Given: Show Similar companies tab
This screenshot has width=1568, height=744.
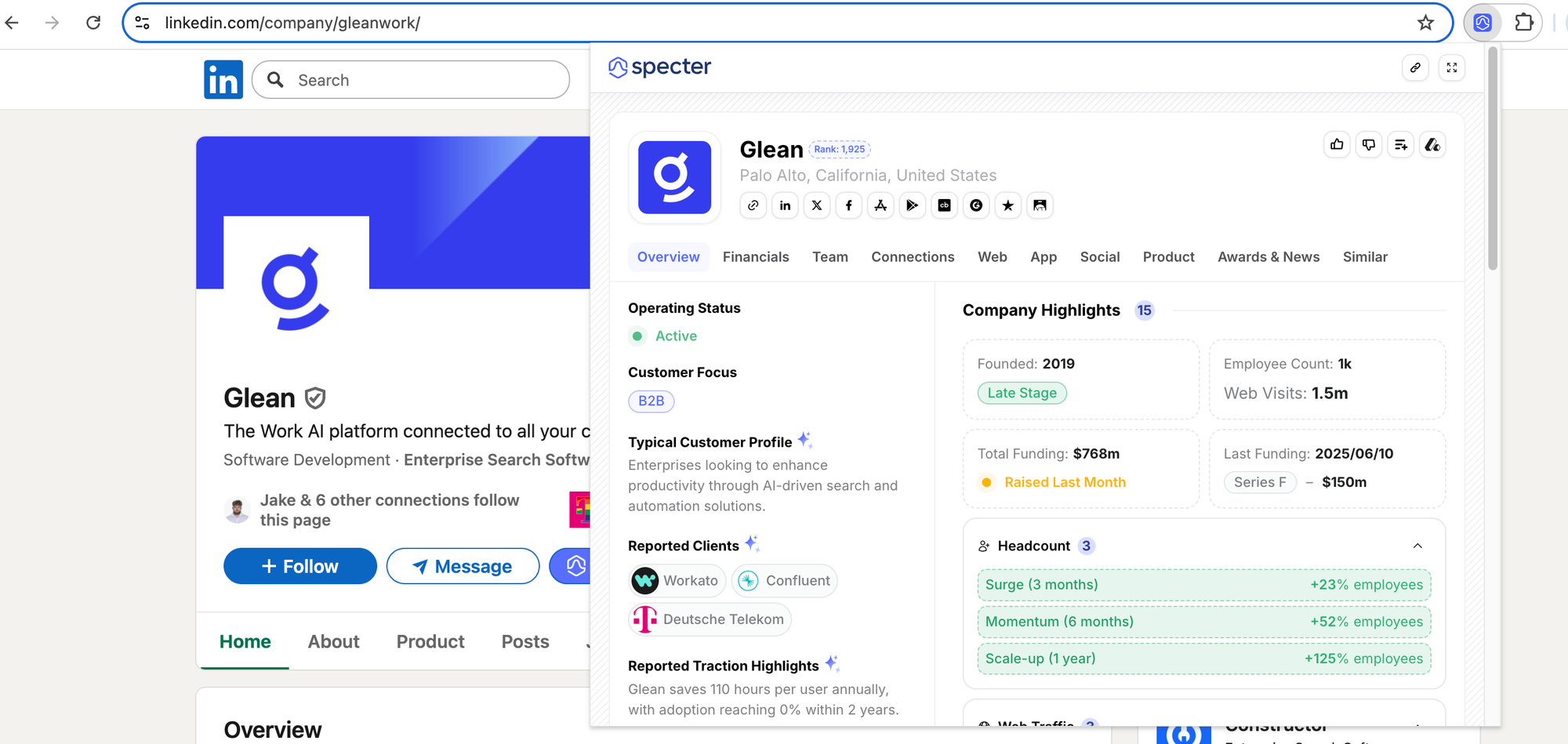Looking at the screenshot, I should tap(1365, 257).
